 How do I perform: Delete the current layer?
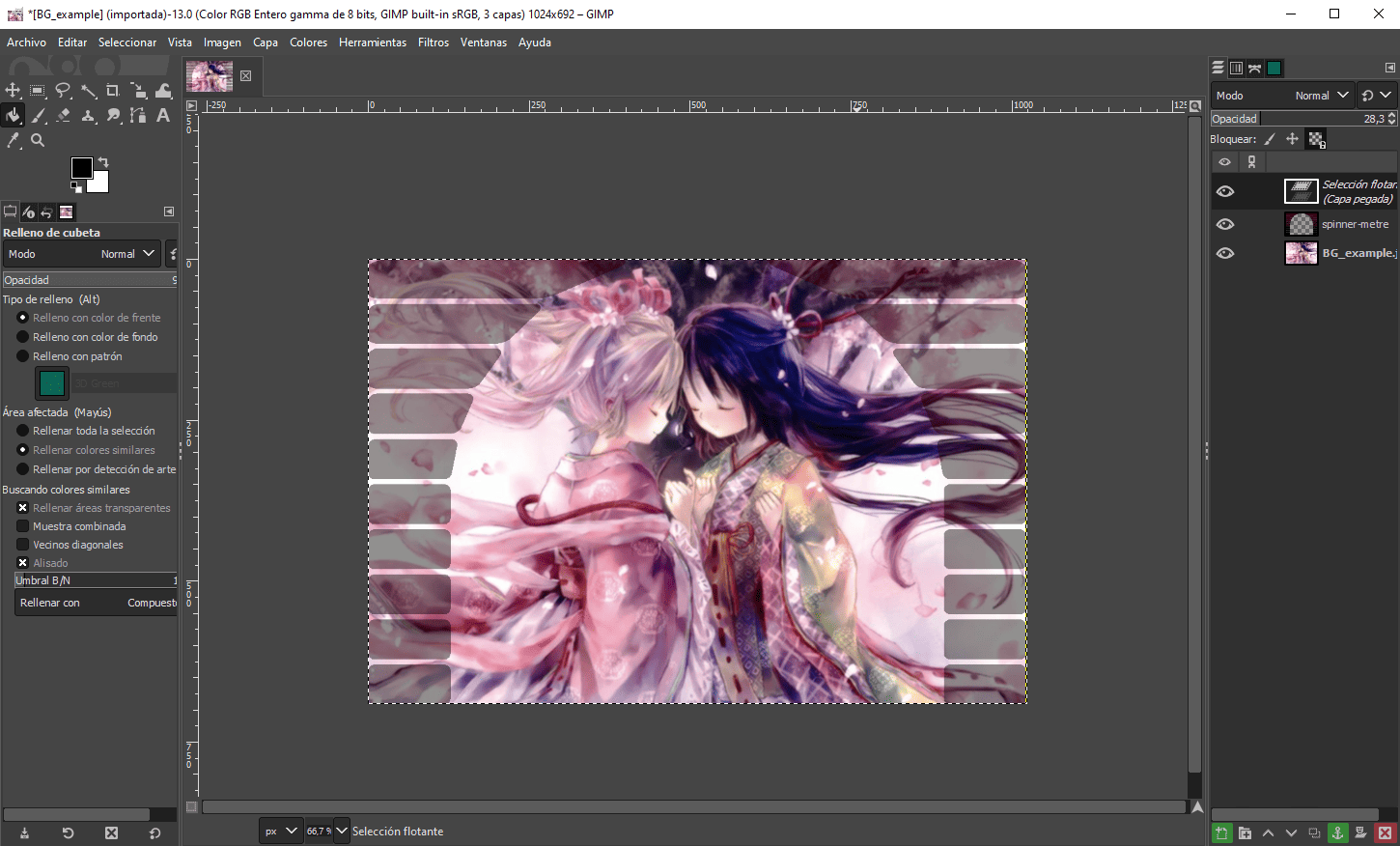pos(1385,832)
